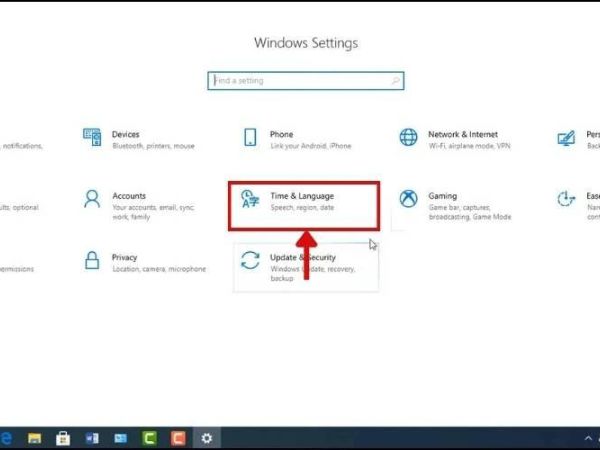This screenshot has width=600, height=450.
Task: Open Microsoft Edge from the taskbar
Action: (5, 438)
